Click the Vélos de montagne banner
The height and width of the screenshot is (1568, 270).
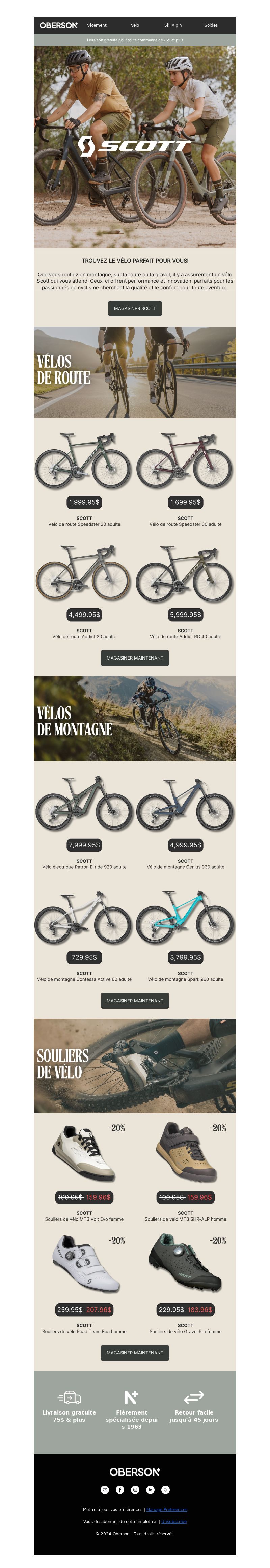click(x=135, y=719)
